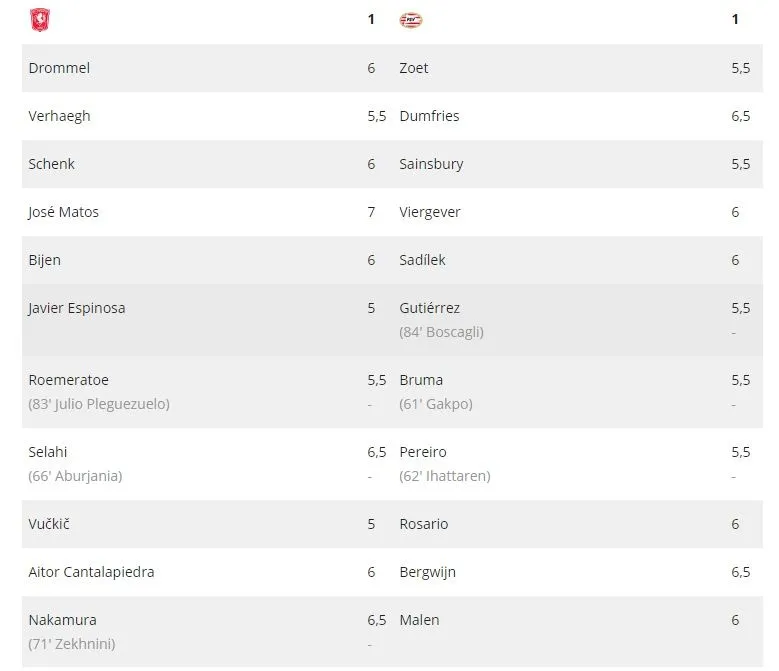The image size is (779, 671).
Task: Open Sainsbury player entry
Action: tap(431, 164)
